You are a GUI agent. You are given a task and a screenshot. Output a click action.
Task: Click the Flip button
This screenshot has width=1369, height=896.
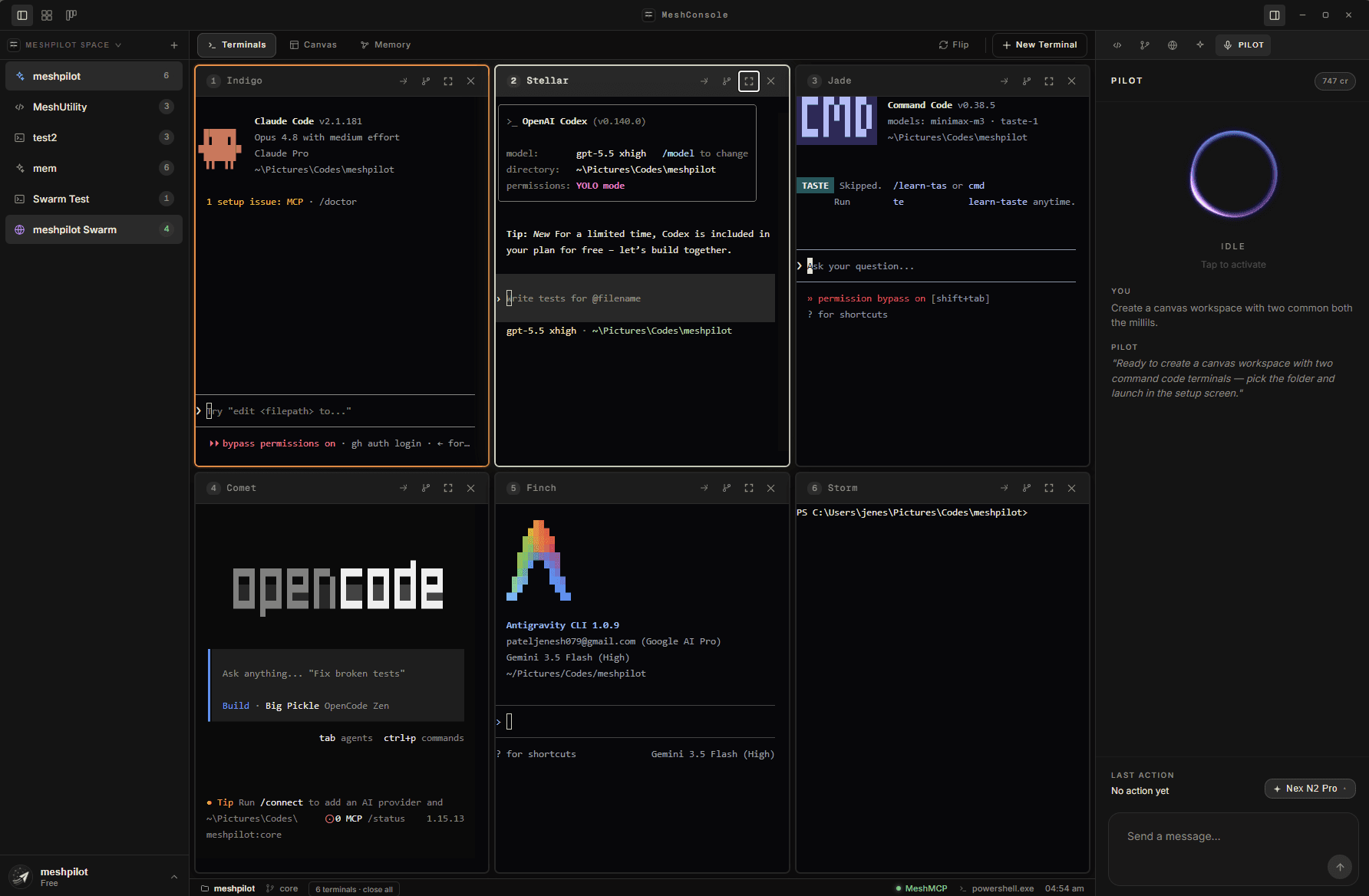tap(954, 45)
